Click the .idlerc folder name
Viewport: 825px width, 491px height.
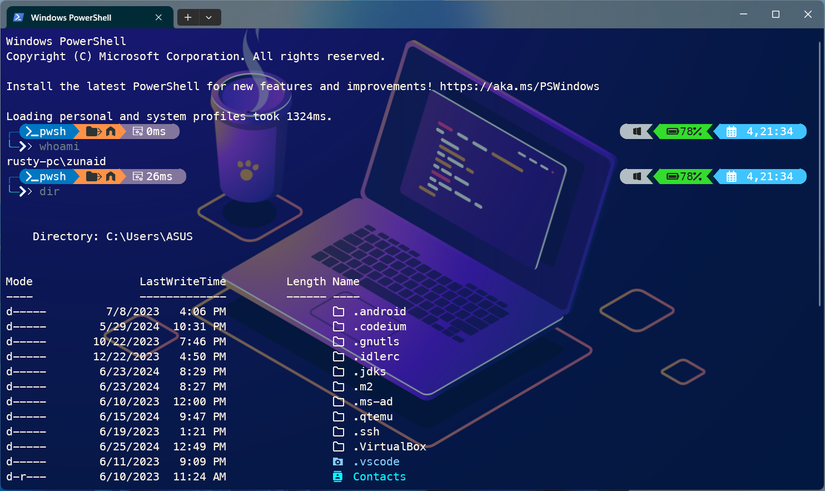(x=376, y=356)
